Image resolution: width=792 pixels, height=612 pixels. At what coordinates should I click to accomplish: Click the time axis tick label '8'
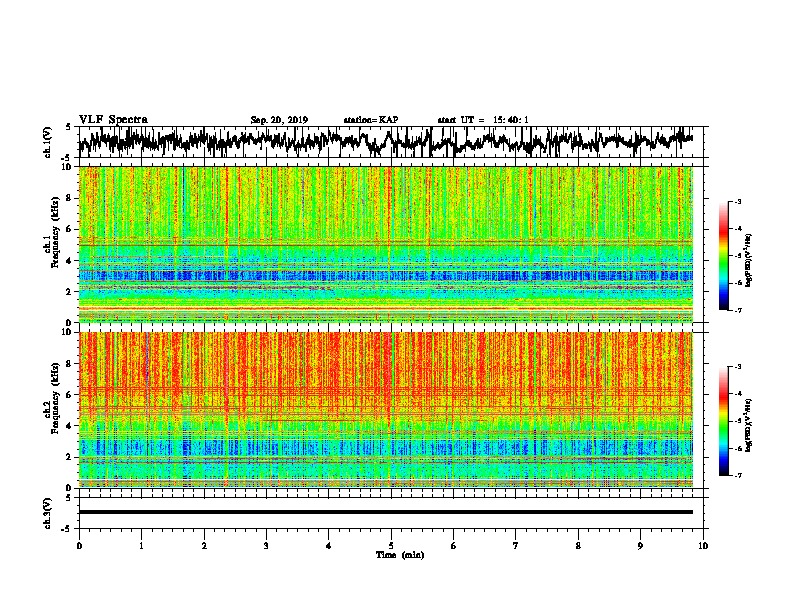pos(578,546)
